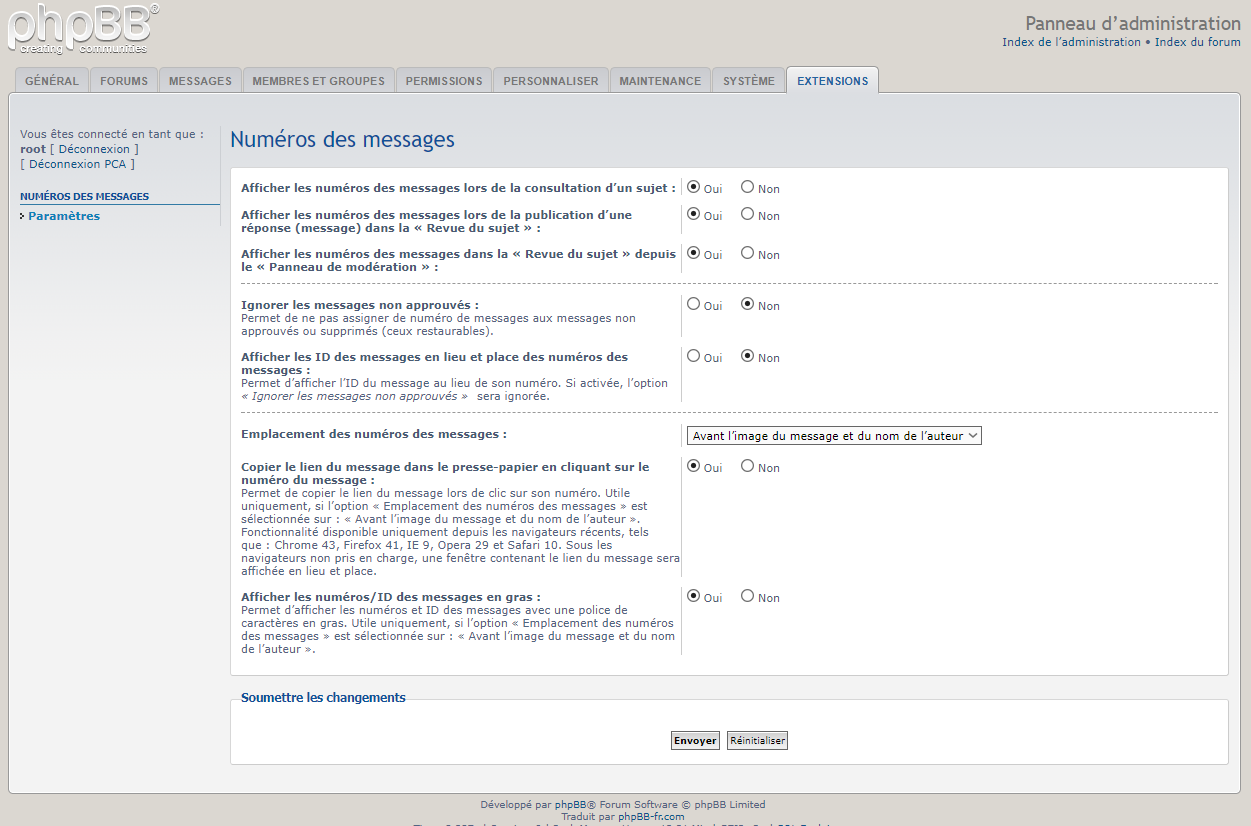Open Paramètres in the left sidebar

[x=64, y=216]
